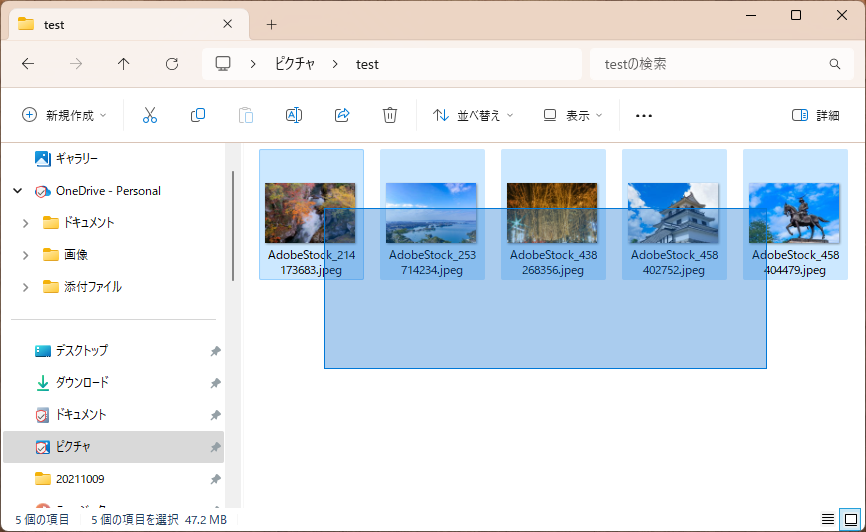866x532 pixels.
Task: Switch to large thumbnails view in status bar
Action: 850,519
